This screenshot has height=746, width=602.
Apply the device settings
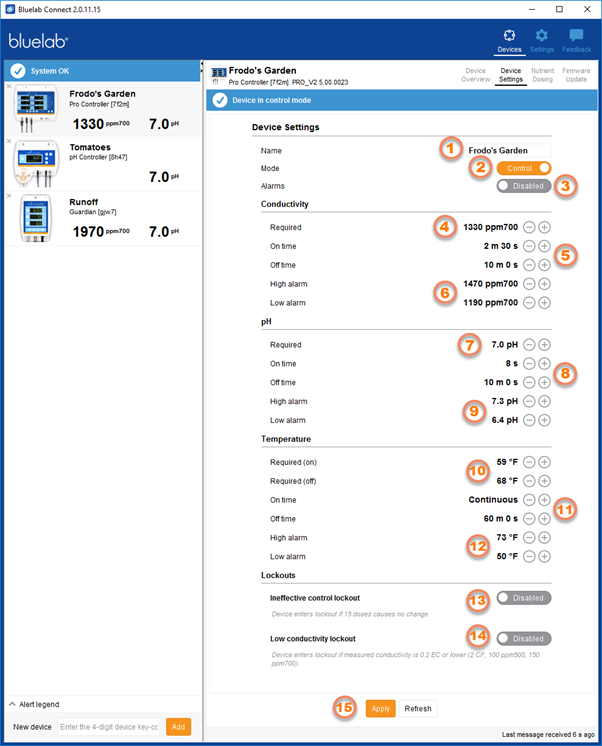tap(380, 708)
